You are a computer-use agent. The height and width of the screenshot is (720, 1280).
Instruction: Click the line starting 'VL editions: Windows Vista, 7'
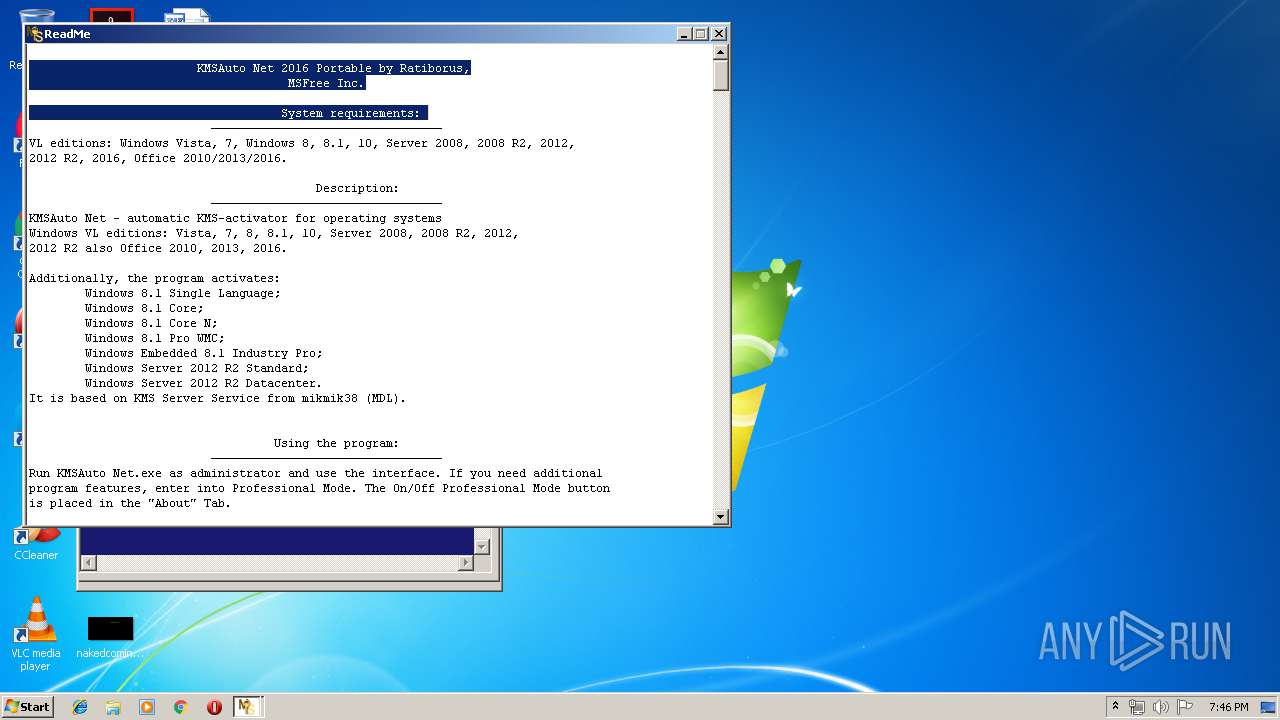tap(302, 143)
